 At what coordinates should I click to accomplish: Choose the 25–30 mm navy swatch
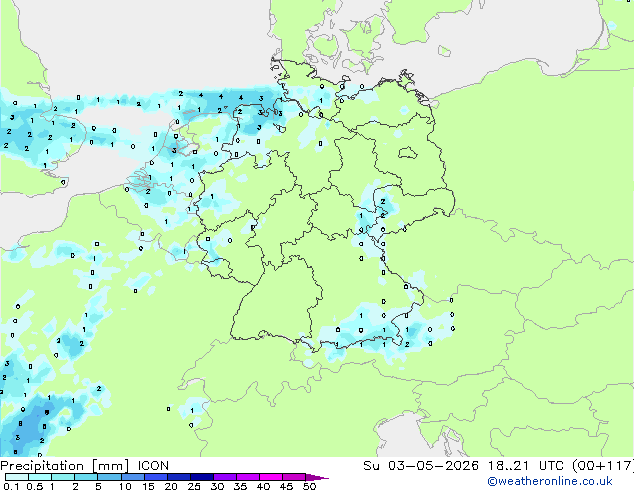[x=202, y=477]
